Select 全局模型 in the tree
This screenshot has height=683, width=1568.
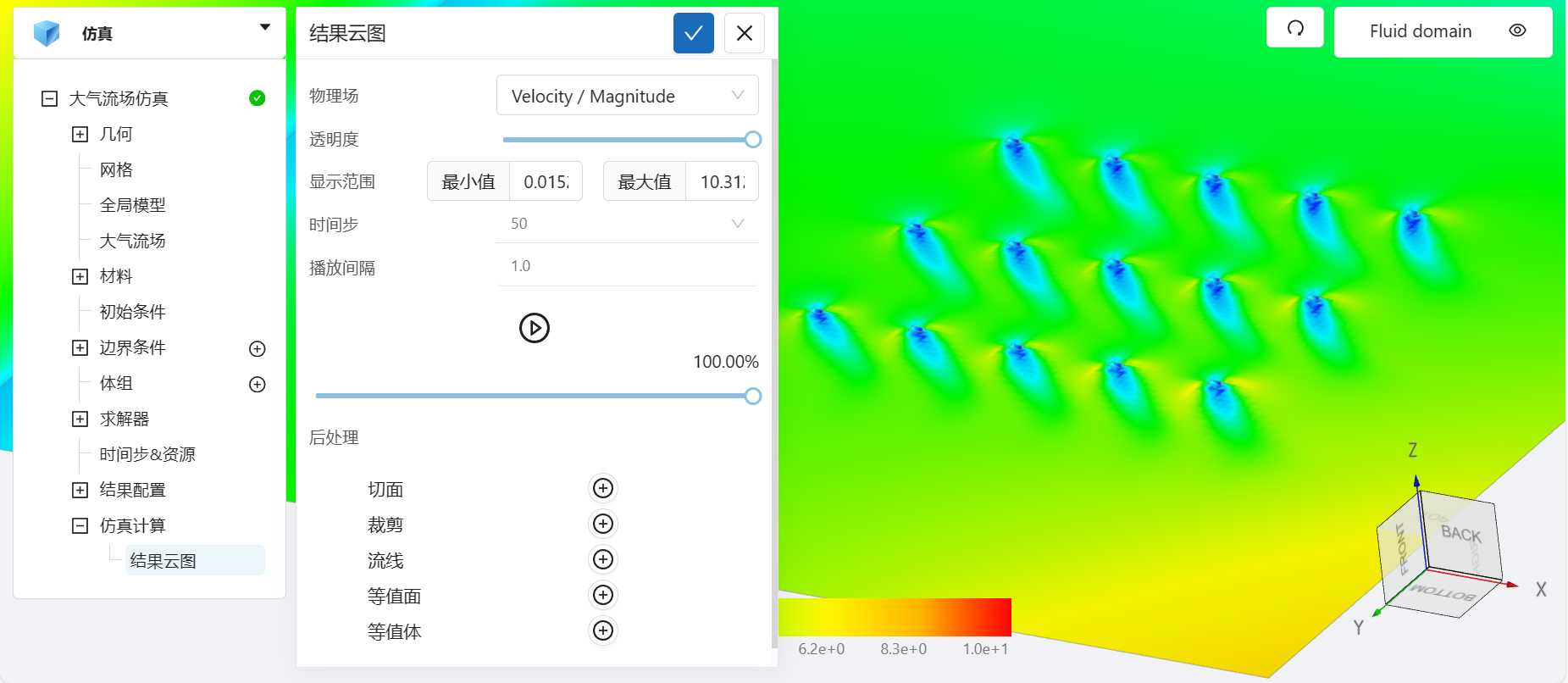[132, 205]
